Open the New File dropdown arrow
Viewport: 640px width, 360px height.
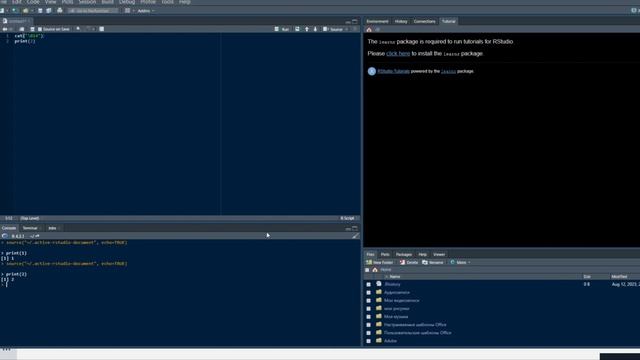point(7,11)
